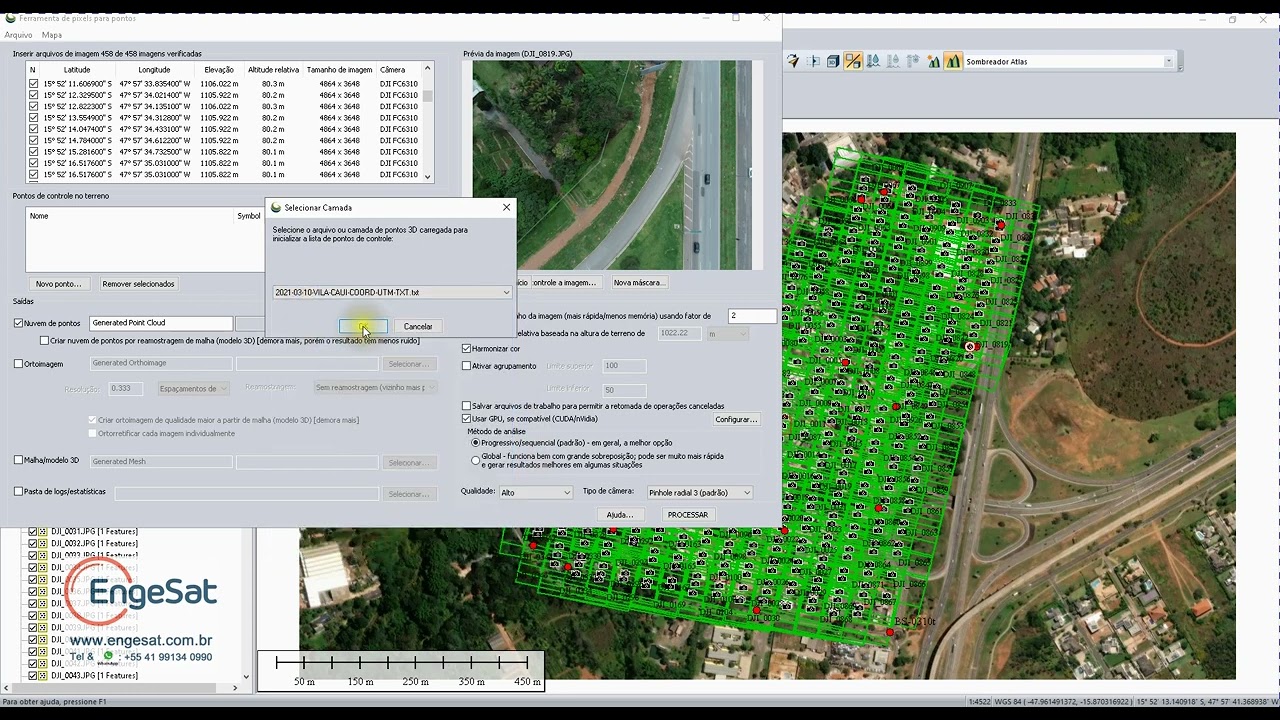This screenshot has height=720, width=1280.
Task: Open the Qualidade dropdown set to Alto
Action: point(536,492)
